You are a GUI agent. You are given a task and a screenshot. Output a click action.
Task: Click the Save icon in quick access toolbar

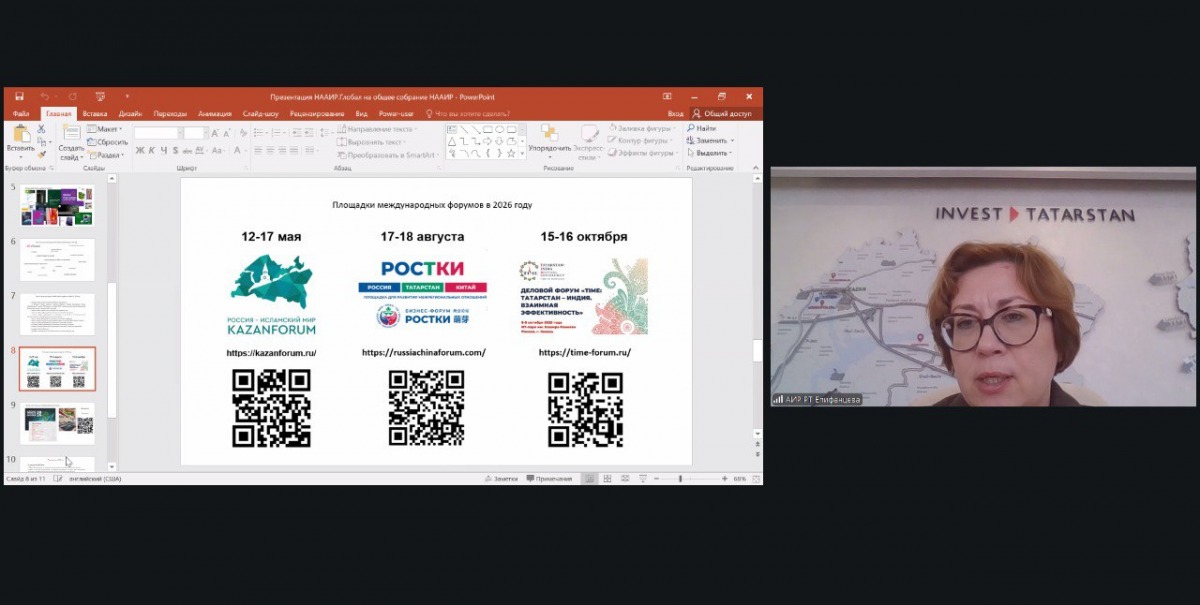19,96
